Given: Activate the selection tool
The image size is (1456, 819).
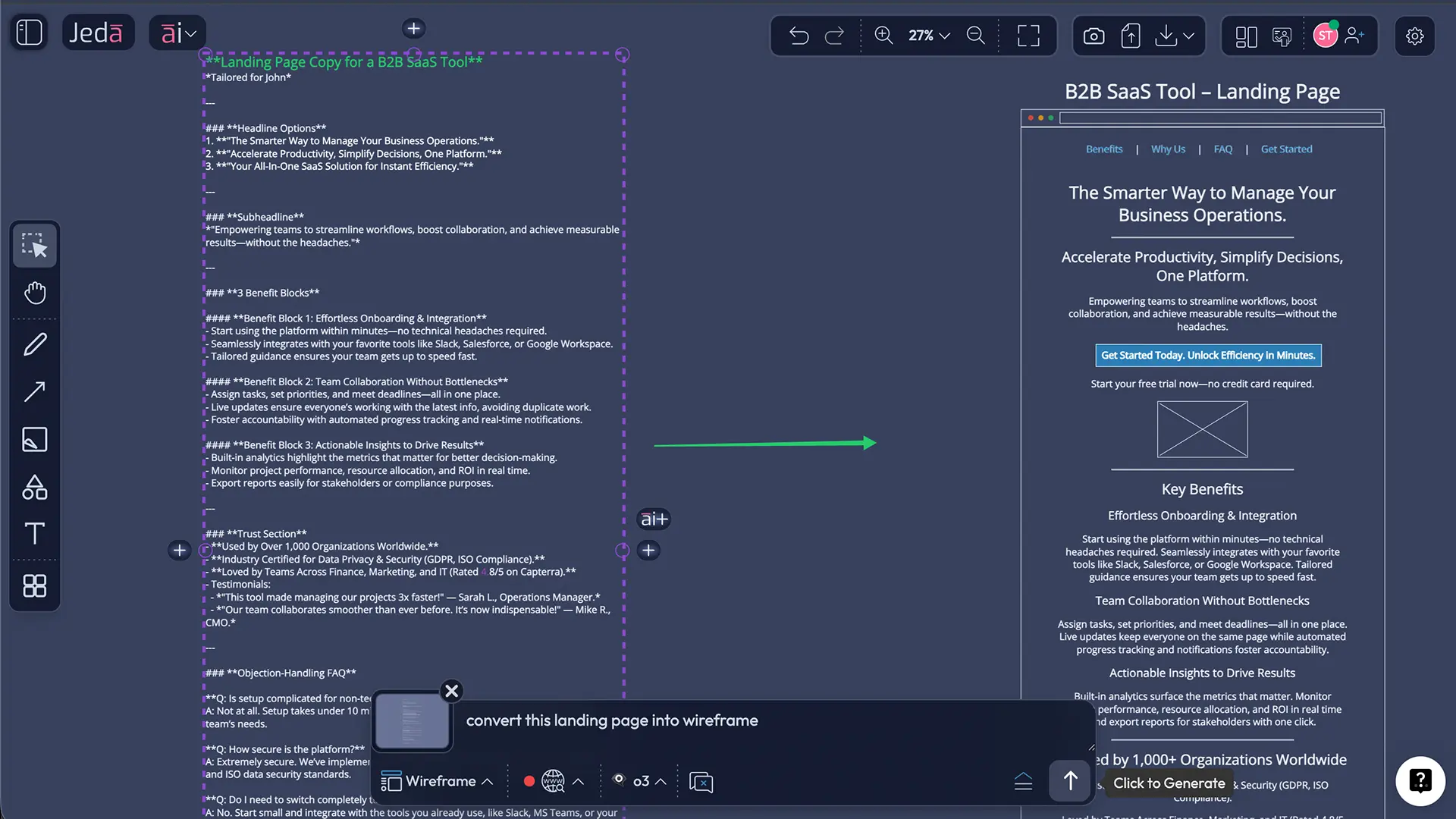Looking at the screenshot, I should coord(35,246).
